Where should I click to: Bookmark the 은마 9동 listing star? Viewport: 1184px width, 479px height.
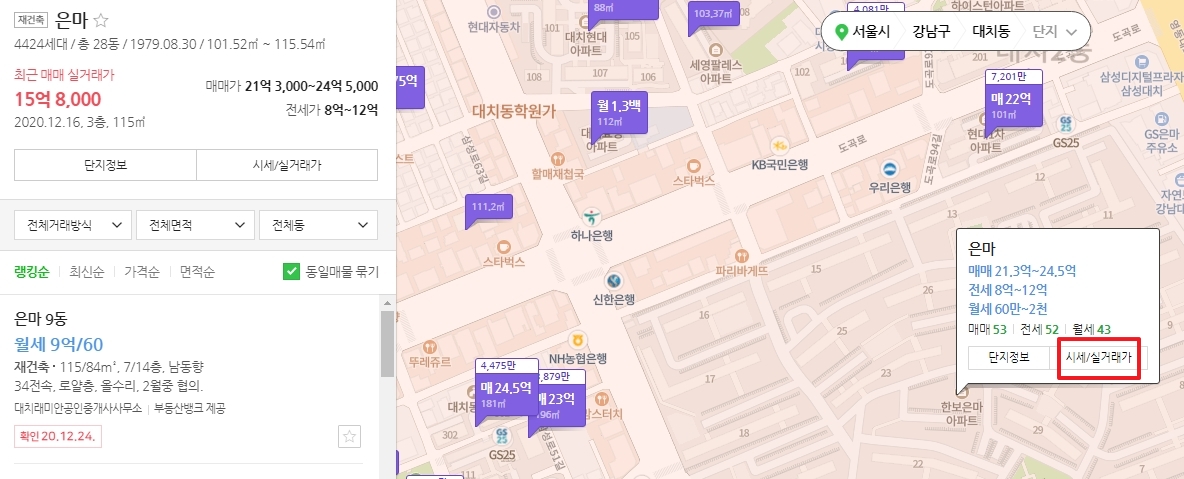[x=350, y=436]
